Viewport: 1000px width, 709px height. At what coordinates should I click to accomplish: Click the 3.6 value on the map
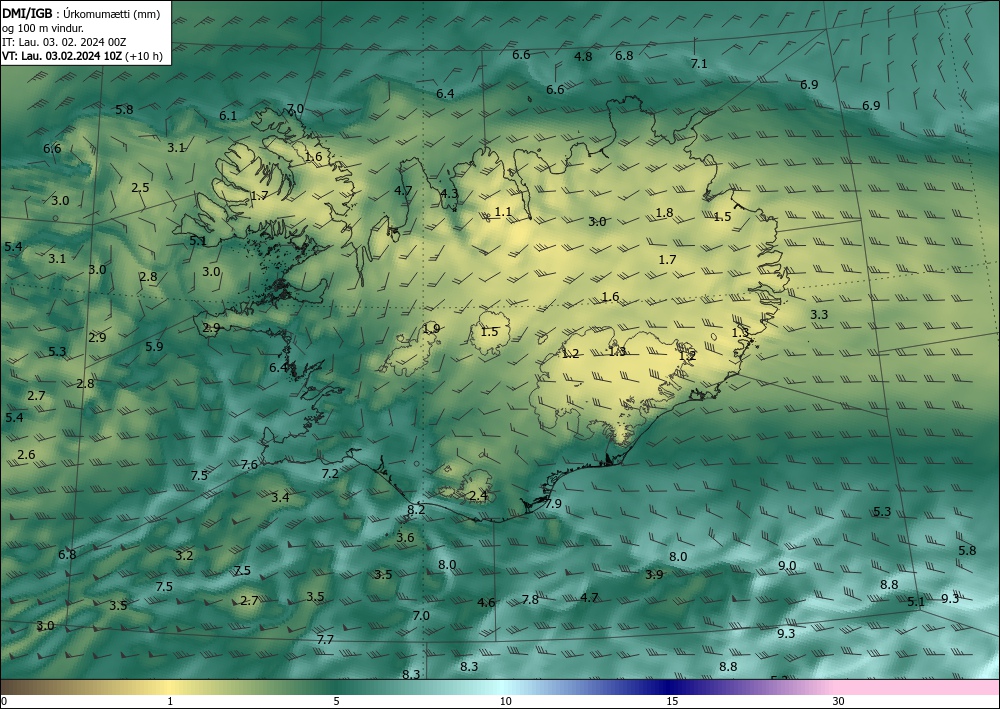pos(405,537)
